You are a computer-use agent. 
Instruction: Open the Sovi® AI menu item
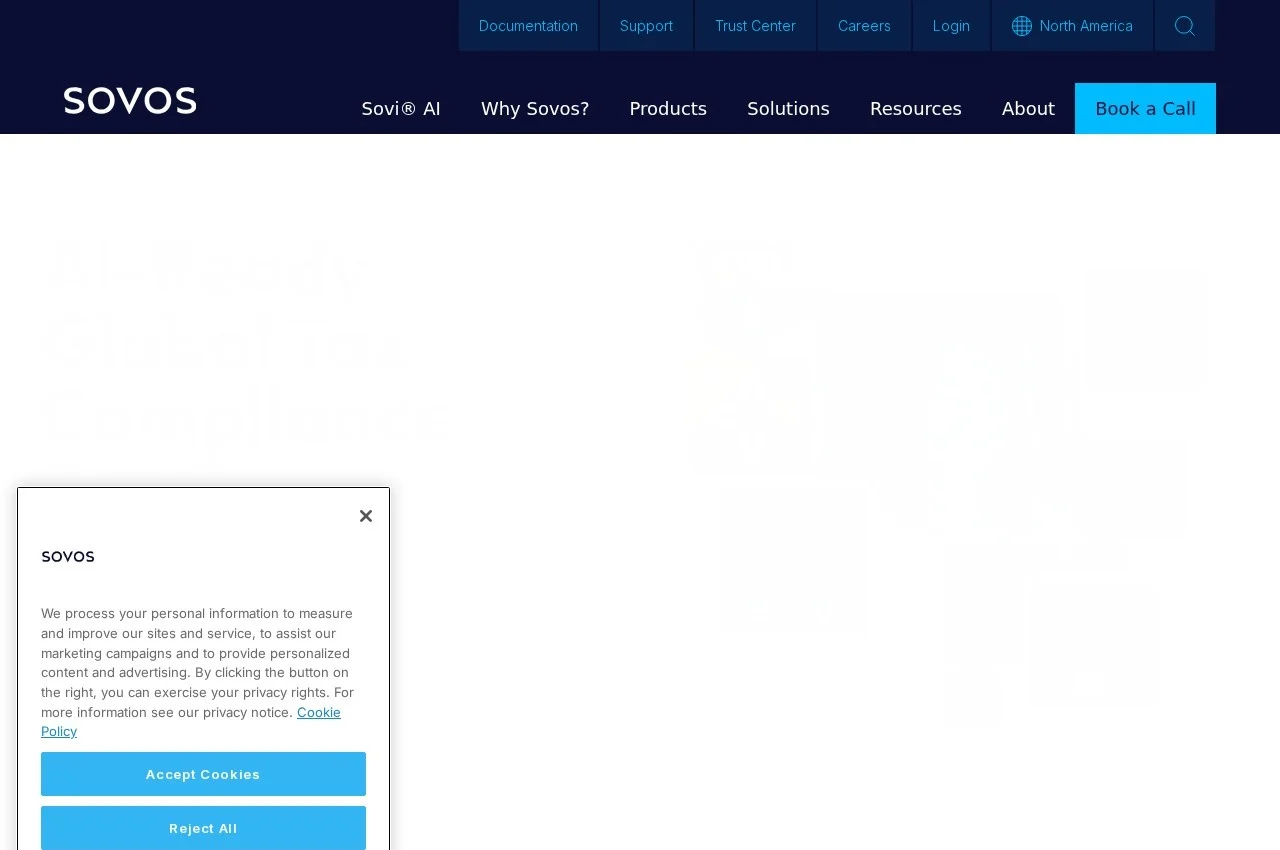[401, 108]
